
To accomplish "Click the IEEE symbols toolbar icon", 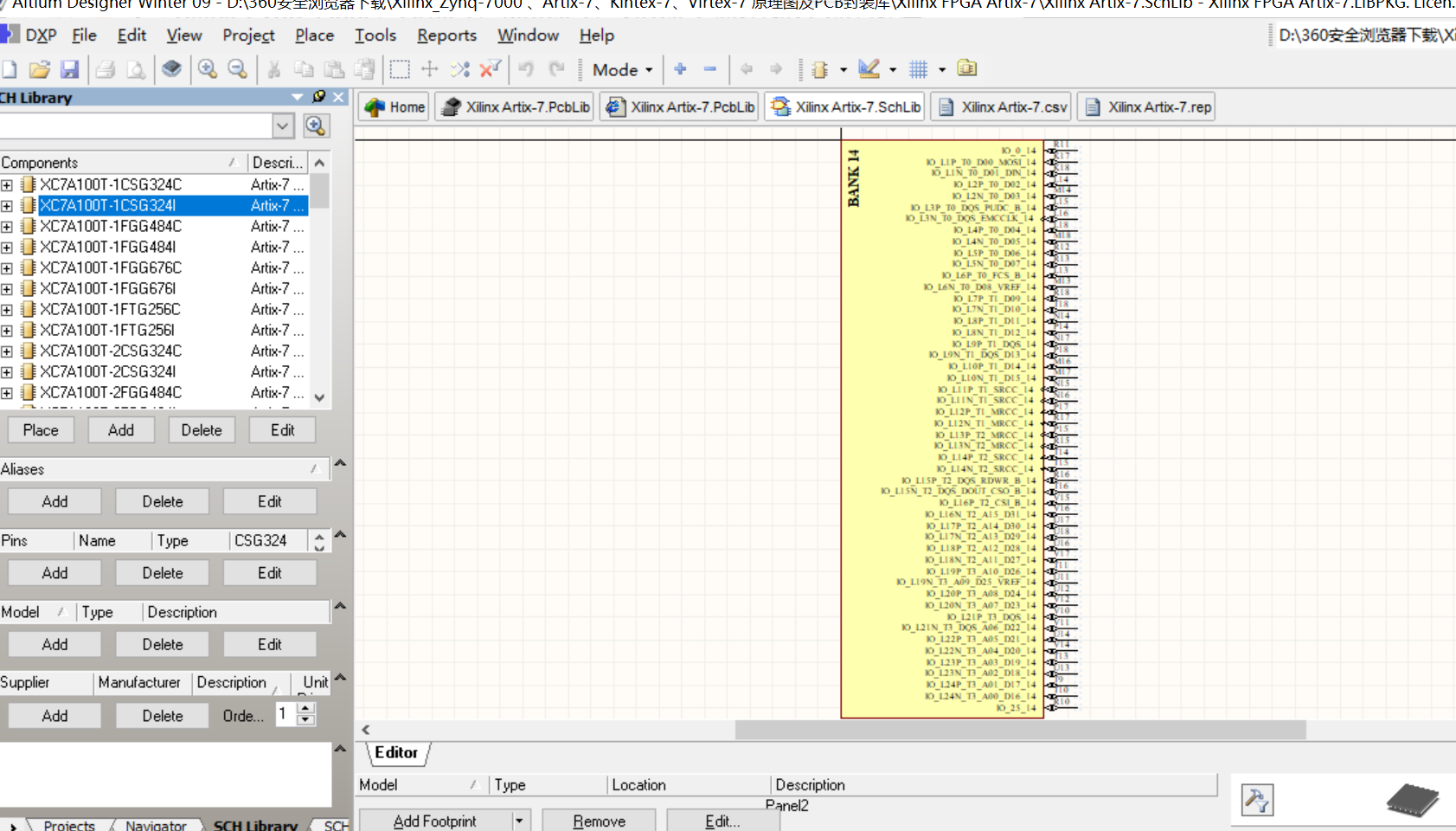I will pos(819,69).
